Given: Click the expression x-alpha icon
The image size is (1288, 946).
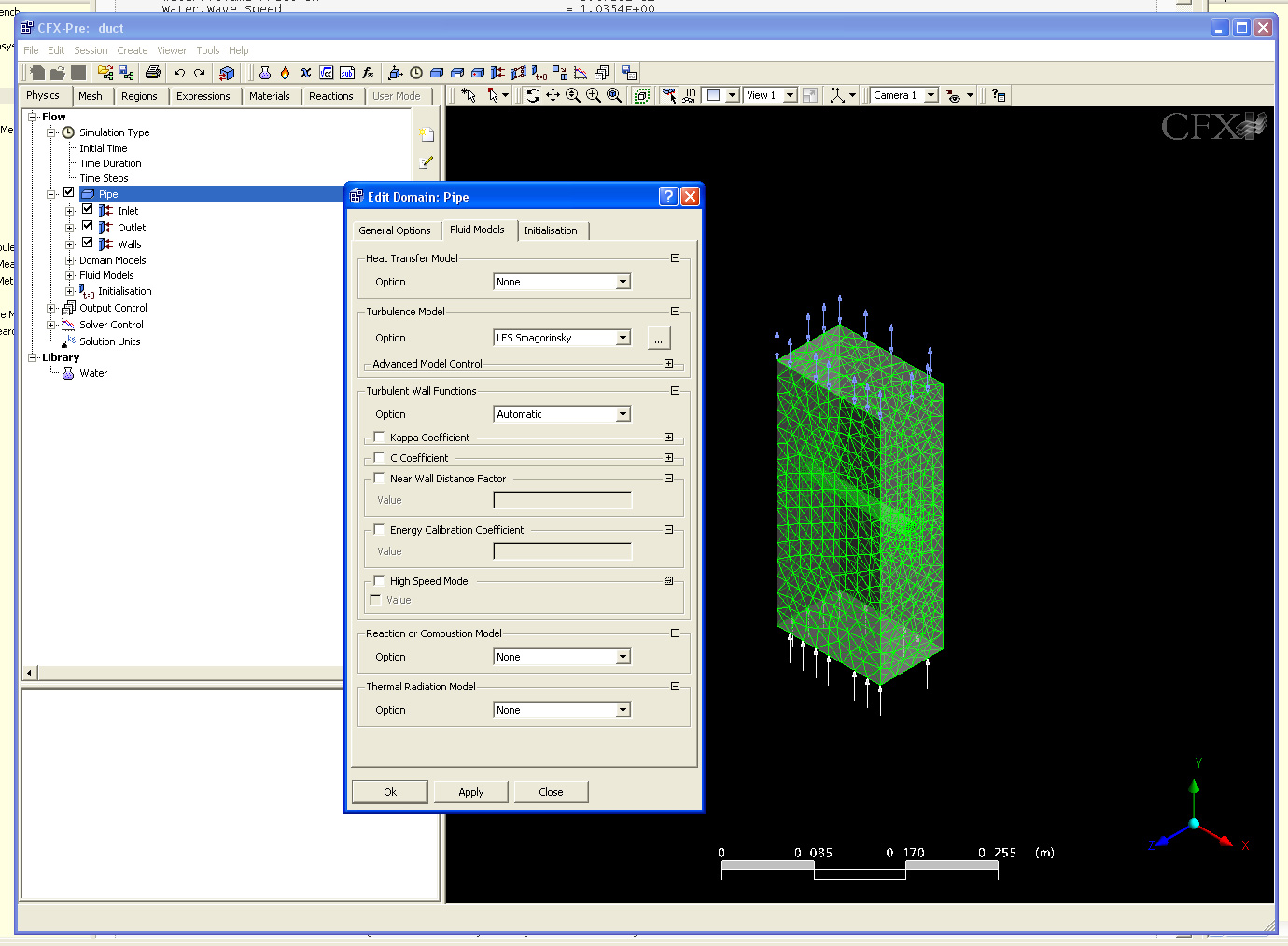Looking at the screenshot, I should tap(305, 72).
